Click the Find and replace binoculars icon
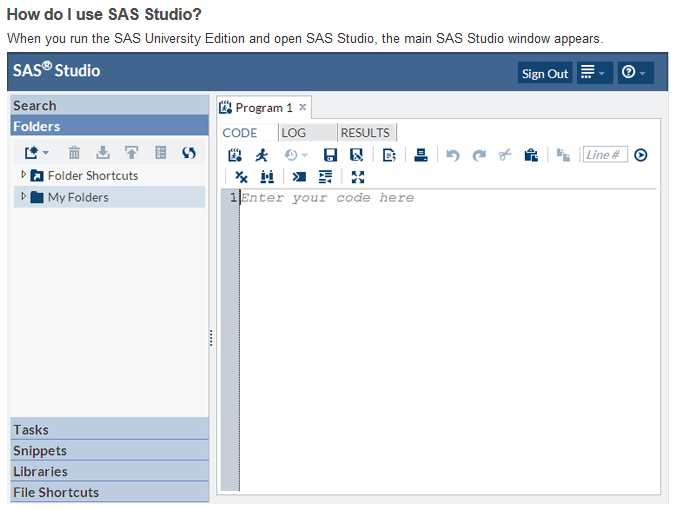The width and height of the screenshot is (676, 510). [x=267, y=177]
